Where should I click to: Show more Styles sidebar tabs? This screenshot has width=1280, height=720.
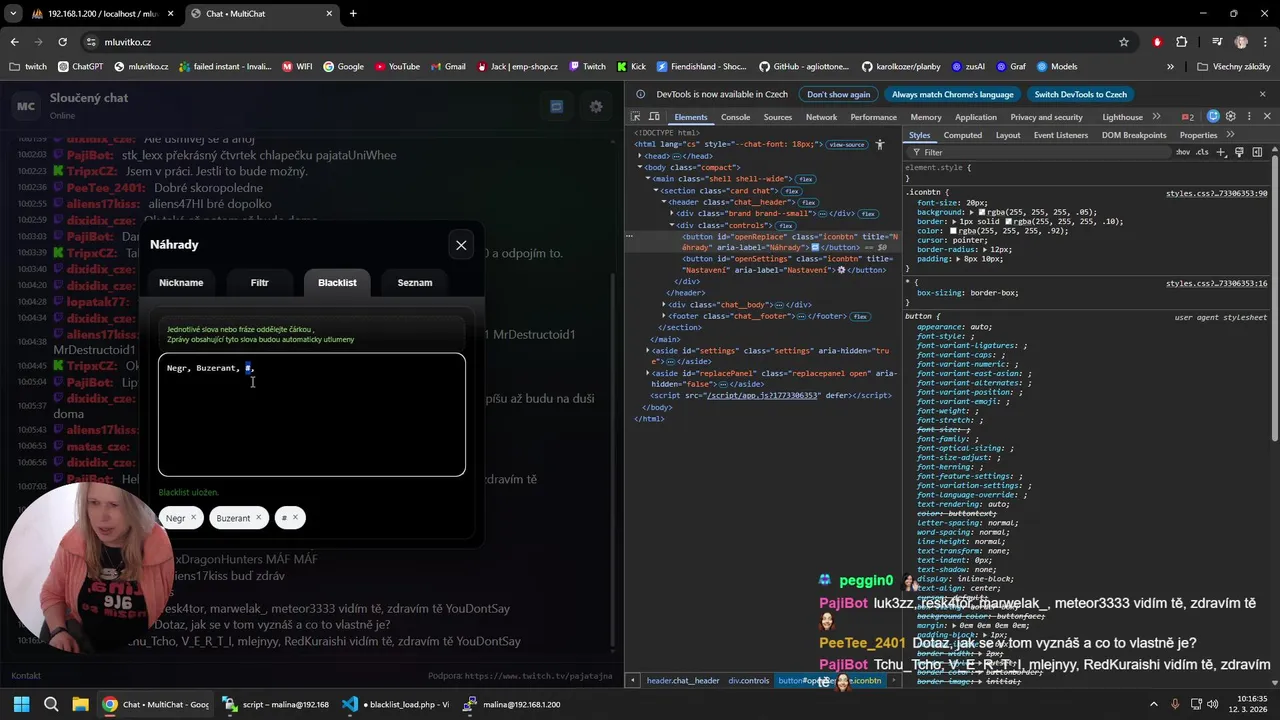point(1230,135)
